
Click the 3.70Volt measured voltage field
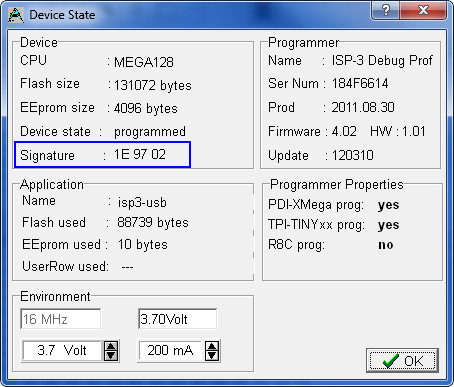click(177, 319)
